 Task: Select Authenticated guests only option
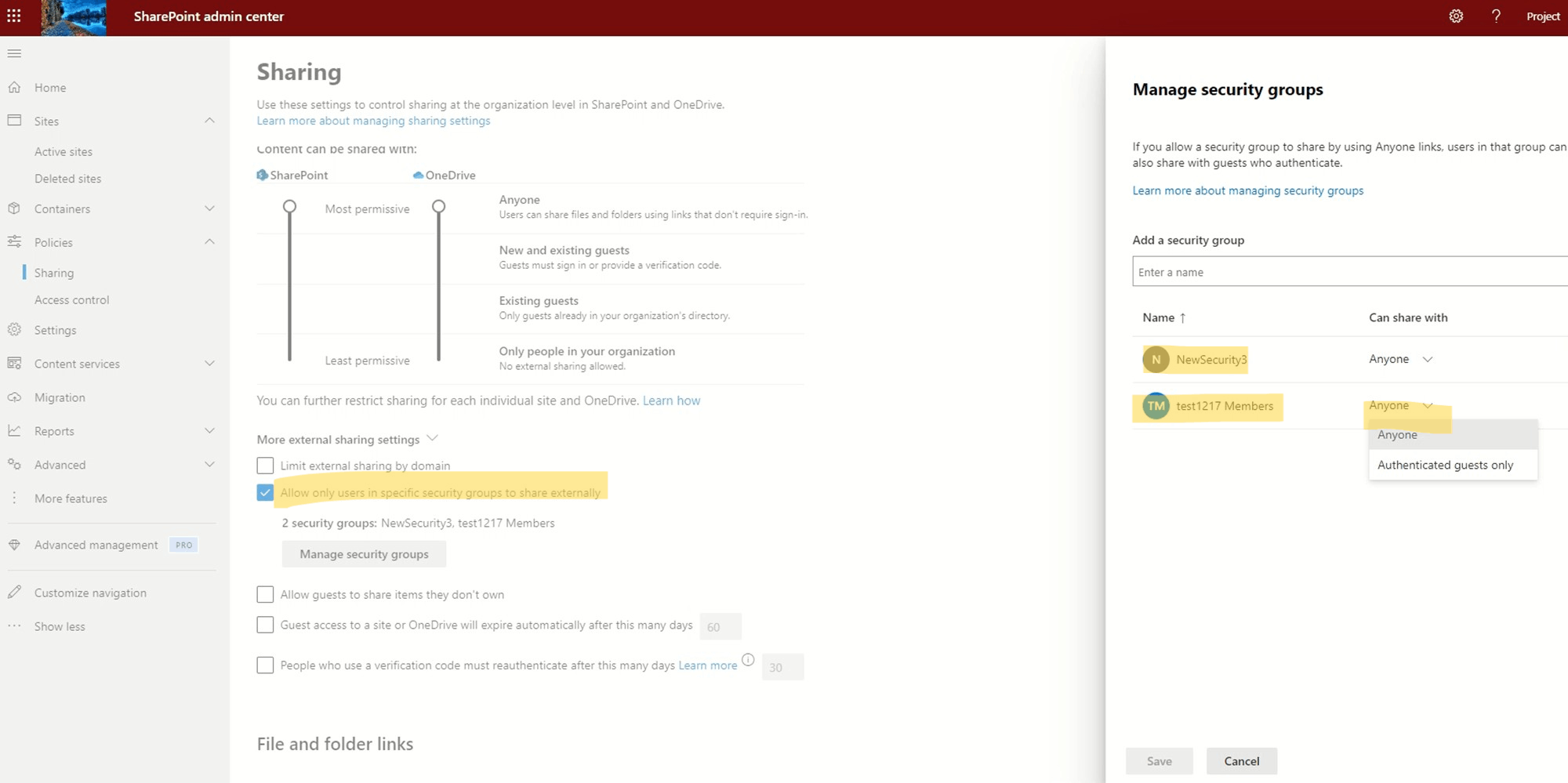[1453, 465]
